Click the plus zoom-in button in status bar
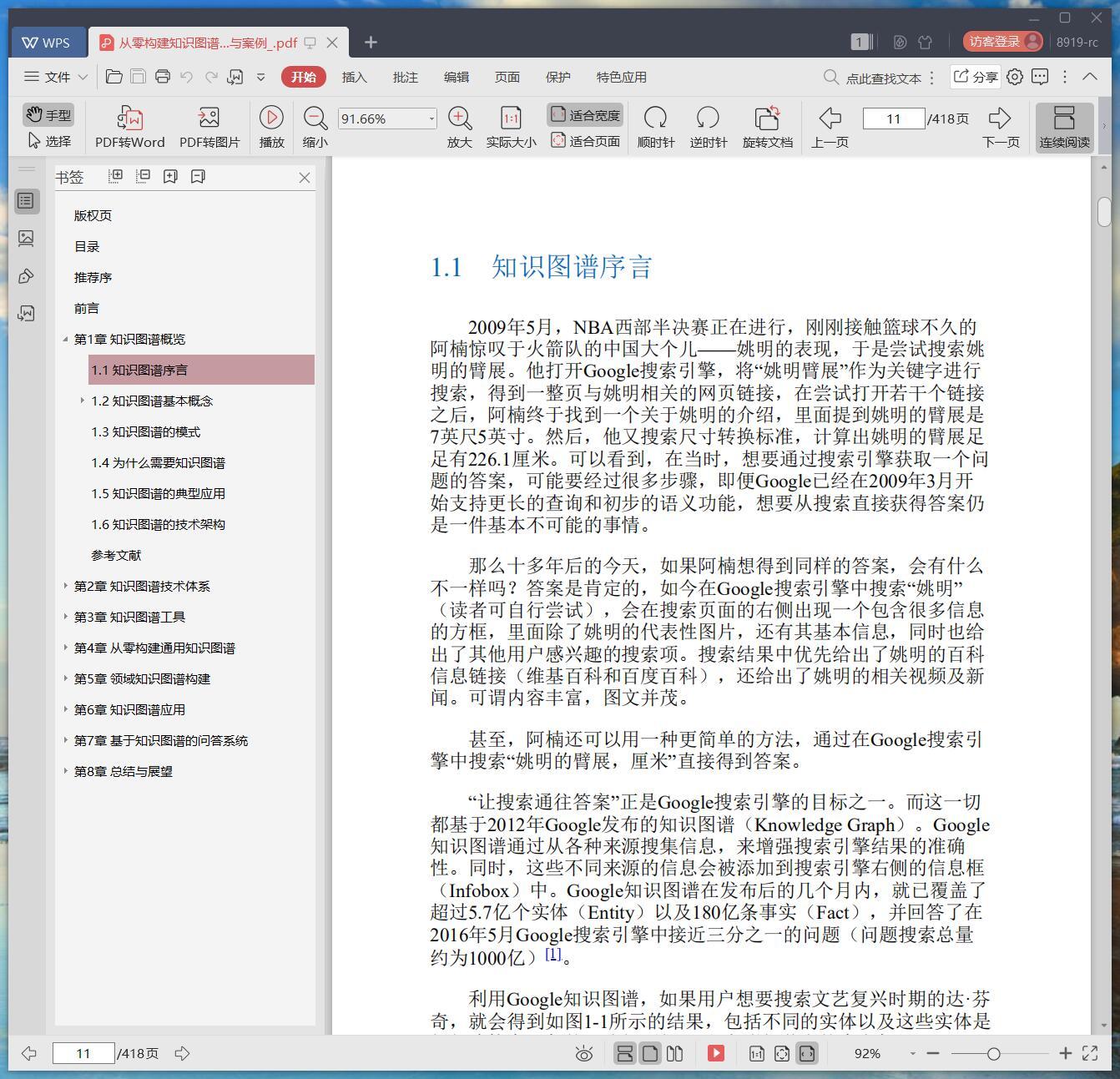 [x=1065, y=1053]
